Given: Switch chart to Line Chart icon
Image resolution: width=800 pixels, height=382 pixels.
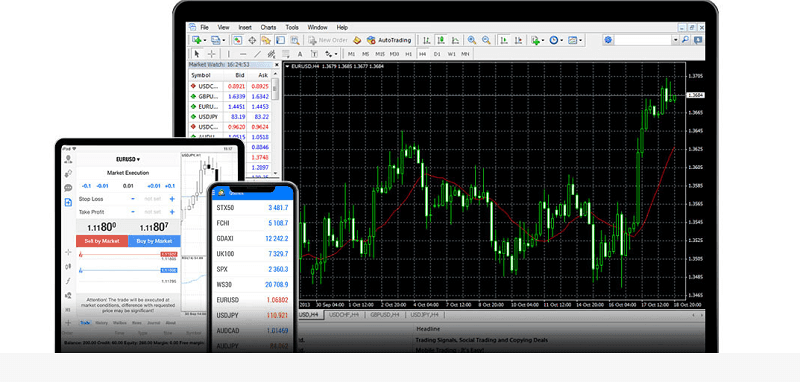Looking at the screenshot, I should 455,40.
